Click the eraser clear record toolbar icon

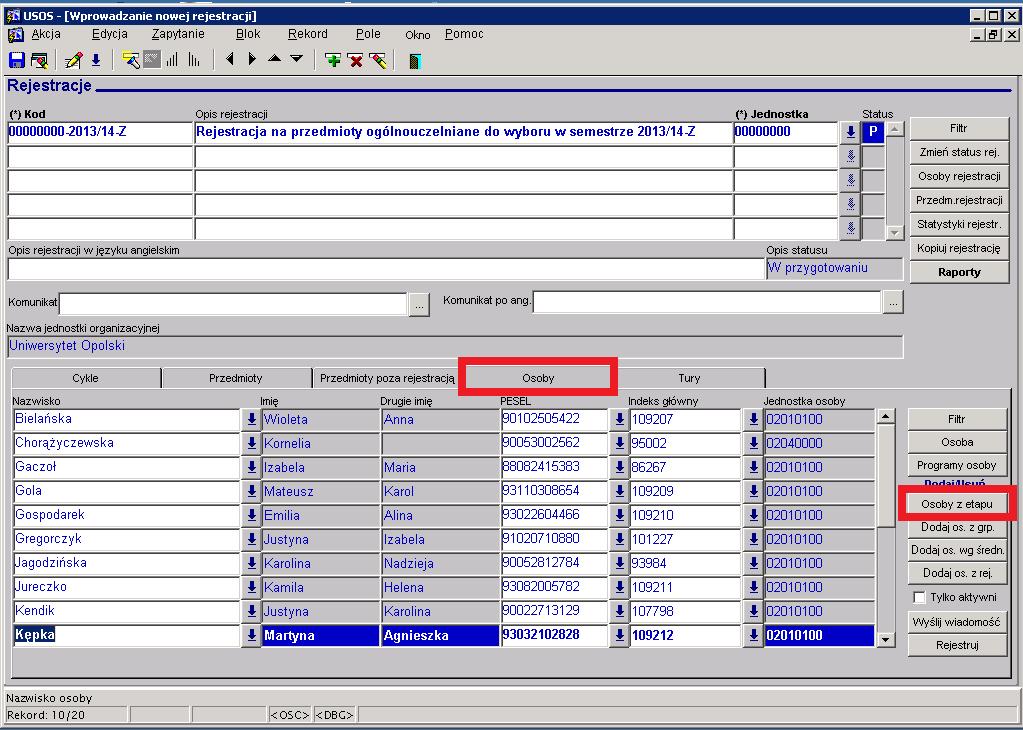click(x=378, y=61)
